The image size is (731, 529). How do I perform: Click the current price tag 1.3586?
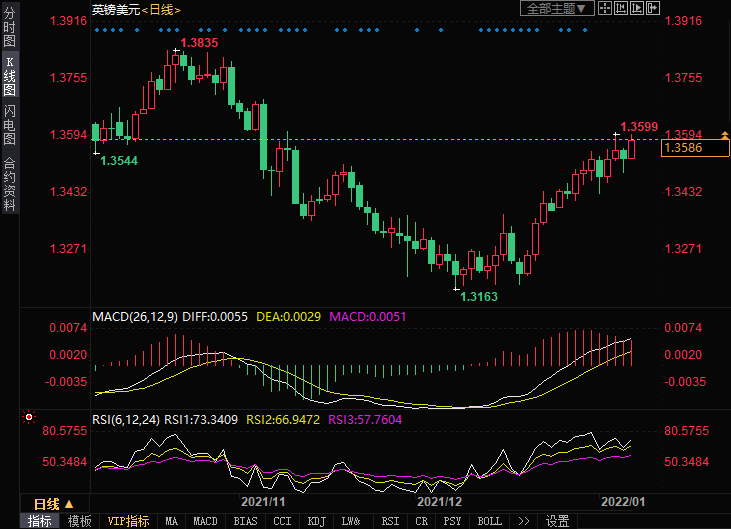tap(690, 148)
